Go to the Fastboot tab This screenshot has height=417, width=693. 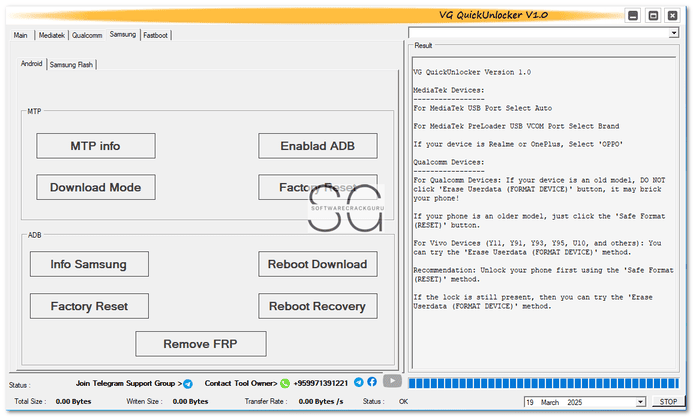point(156,35)
